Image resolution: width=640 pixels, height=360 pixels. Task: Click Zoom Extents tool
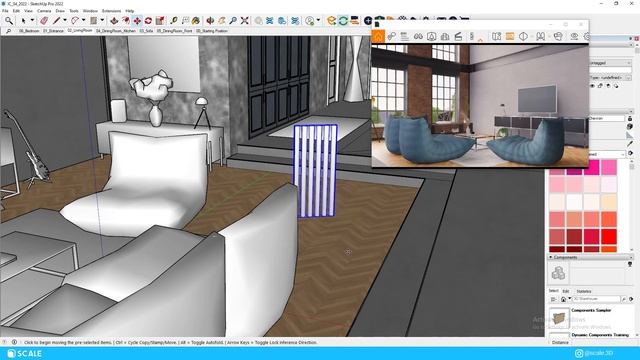(x=244, y=20)
